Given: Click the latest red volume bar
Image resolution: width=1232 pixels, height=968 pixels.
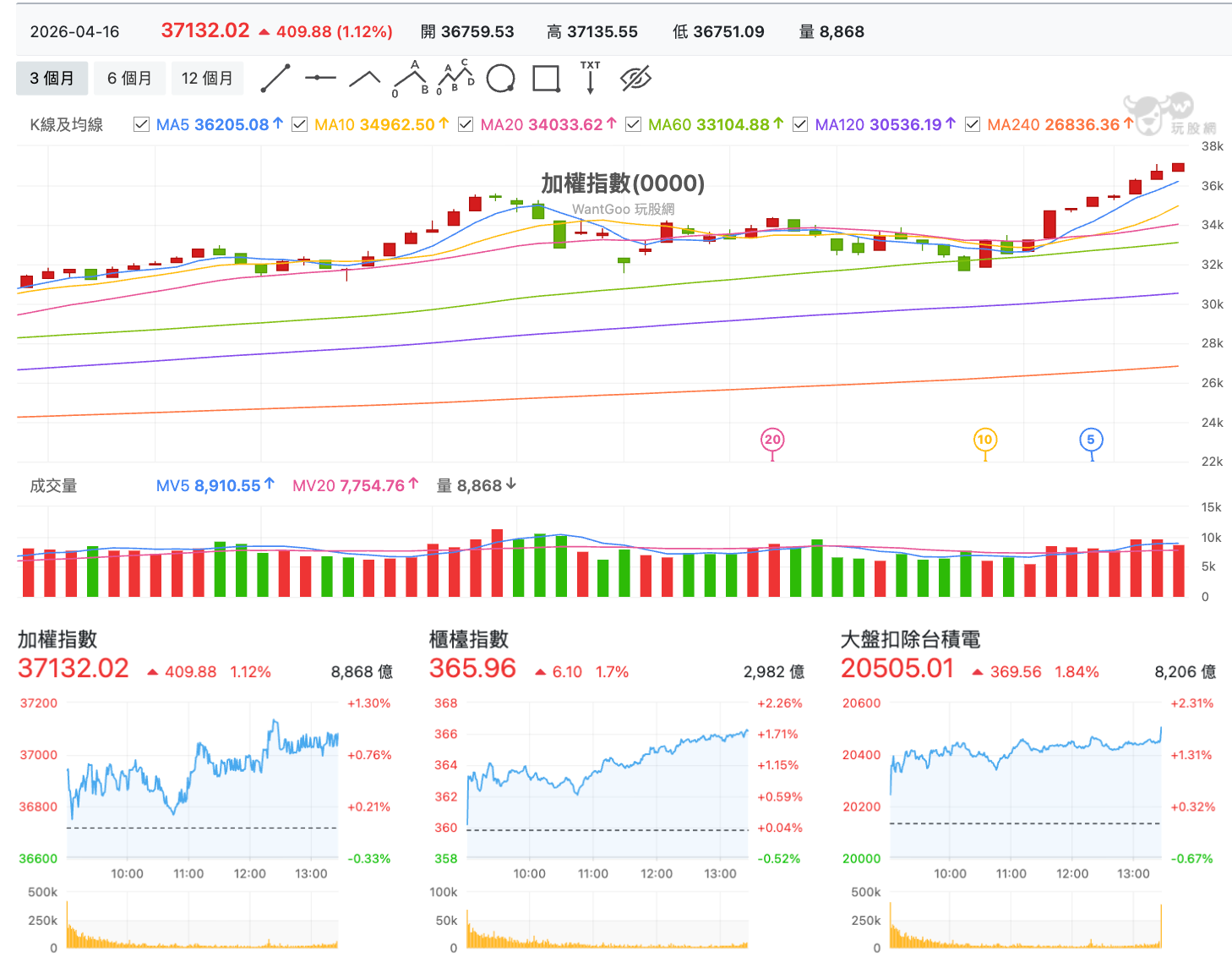Looking at the screenshot, I should [1178, 571].
